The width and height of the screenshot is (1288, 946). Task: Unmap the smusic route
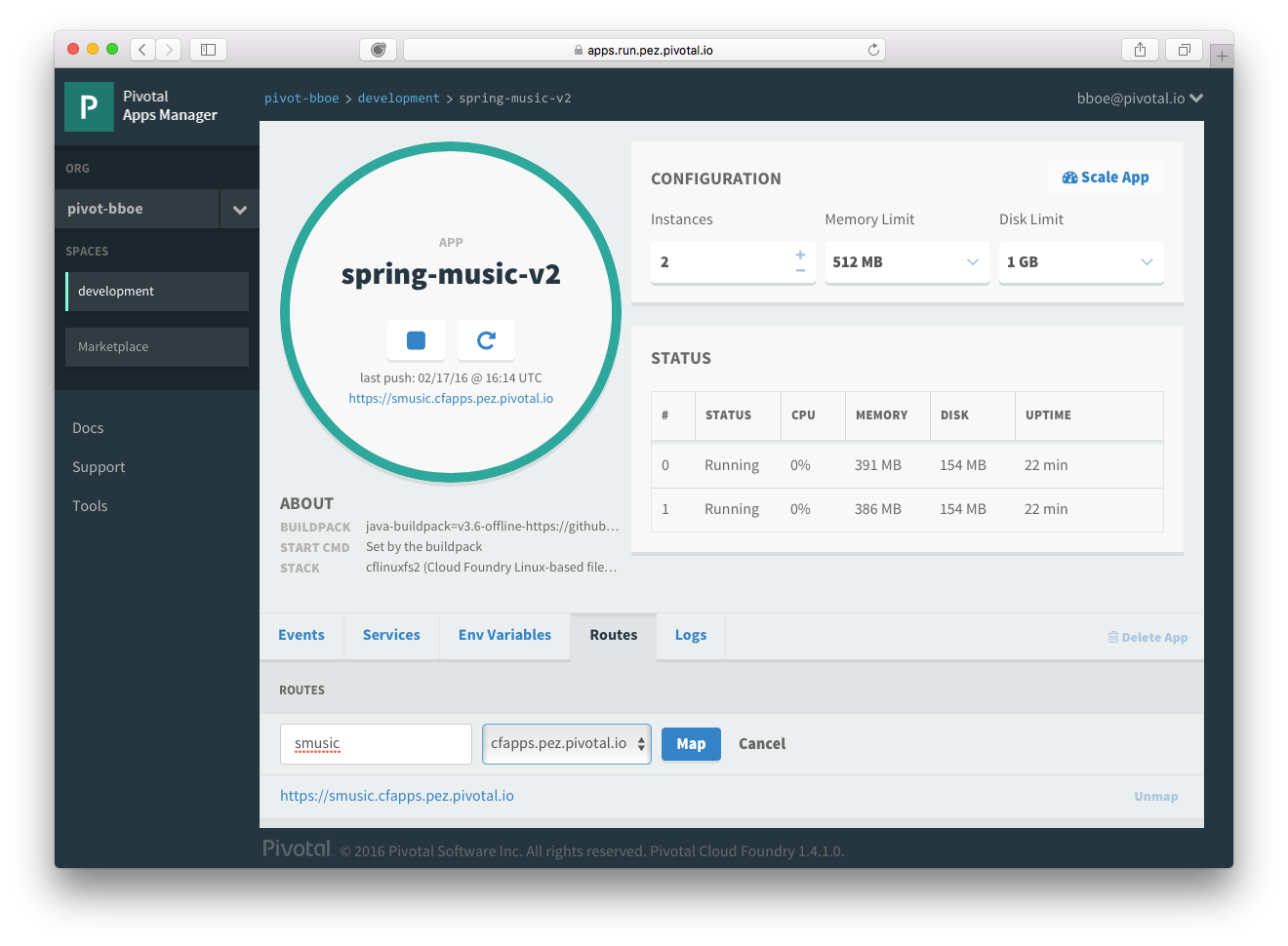coord(1156,797)
